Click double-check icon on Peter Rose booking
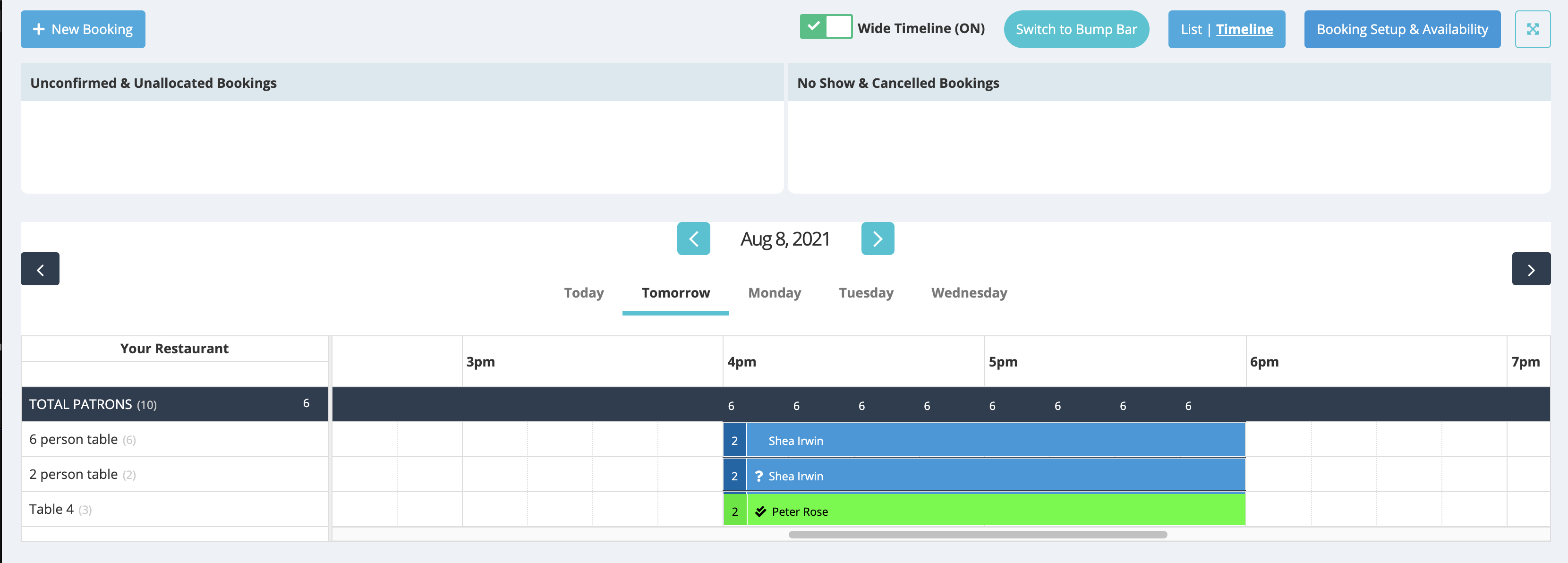 coord(760,511)
